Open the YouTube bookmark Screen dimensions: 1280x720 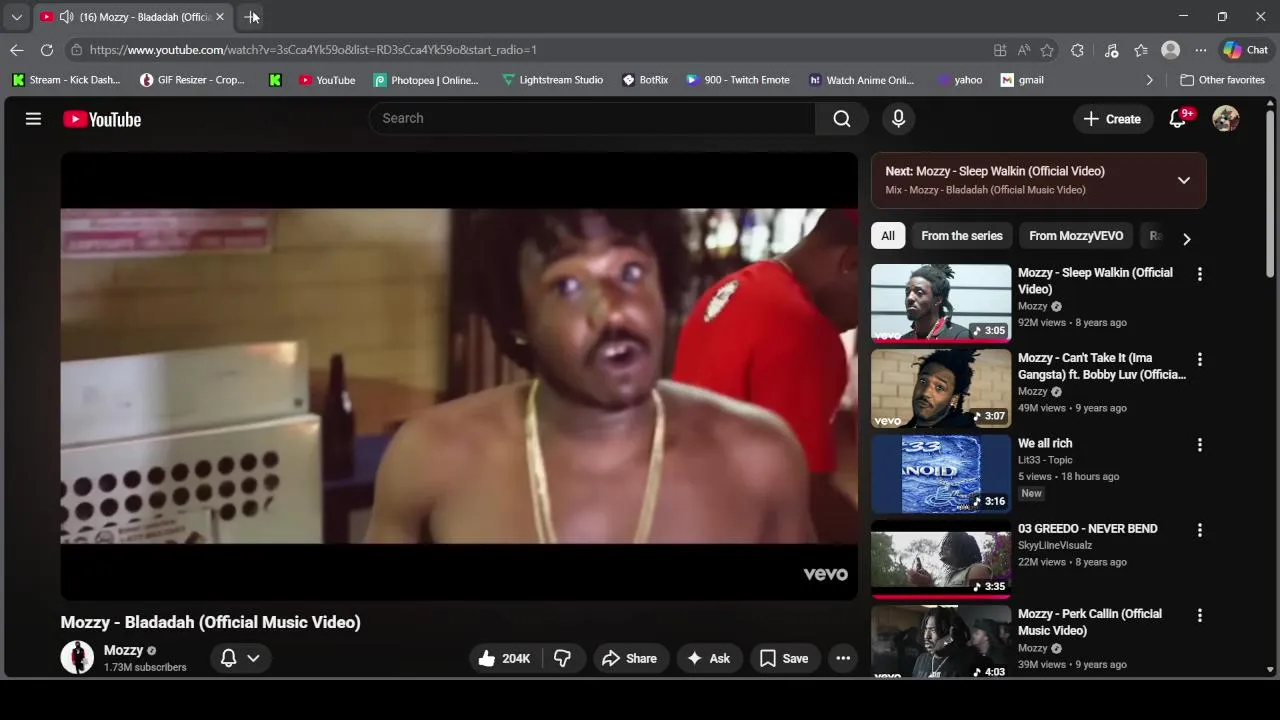click(327, 80)
